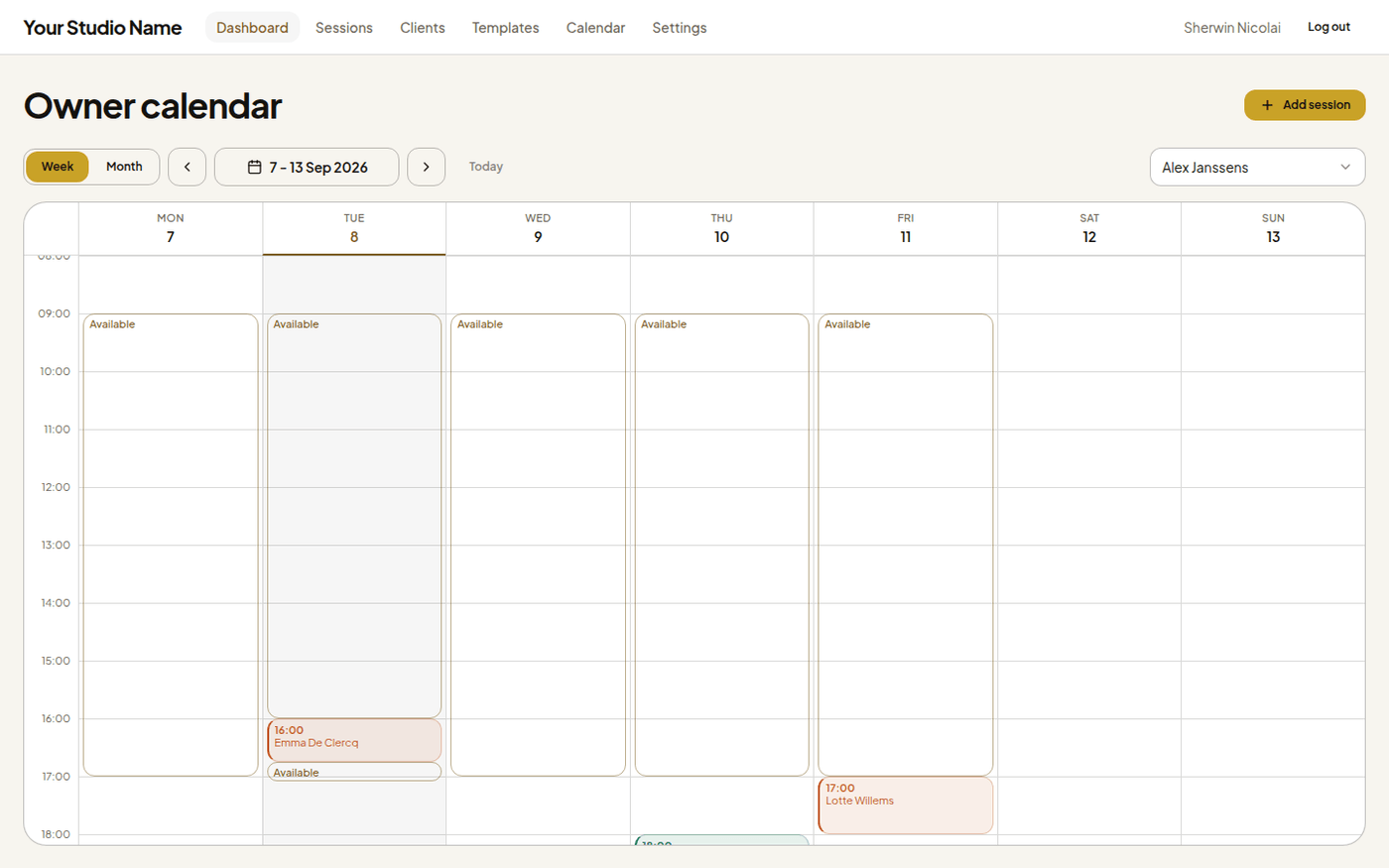Open date picker for 7 - 13 Sep 2026
1389x868 pixels.
coord(307,167)
